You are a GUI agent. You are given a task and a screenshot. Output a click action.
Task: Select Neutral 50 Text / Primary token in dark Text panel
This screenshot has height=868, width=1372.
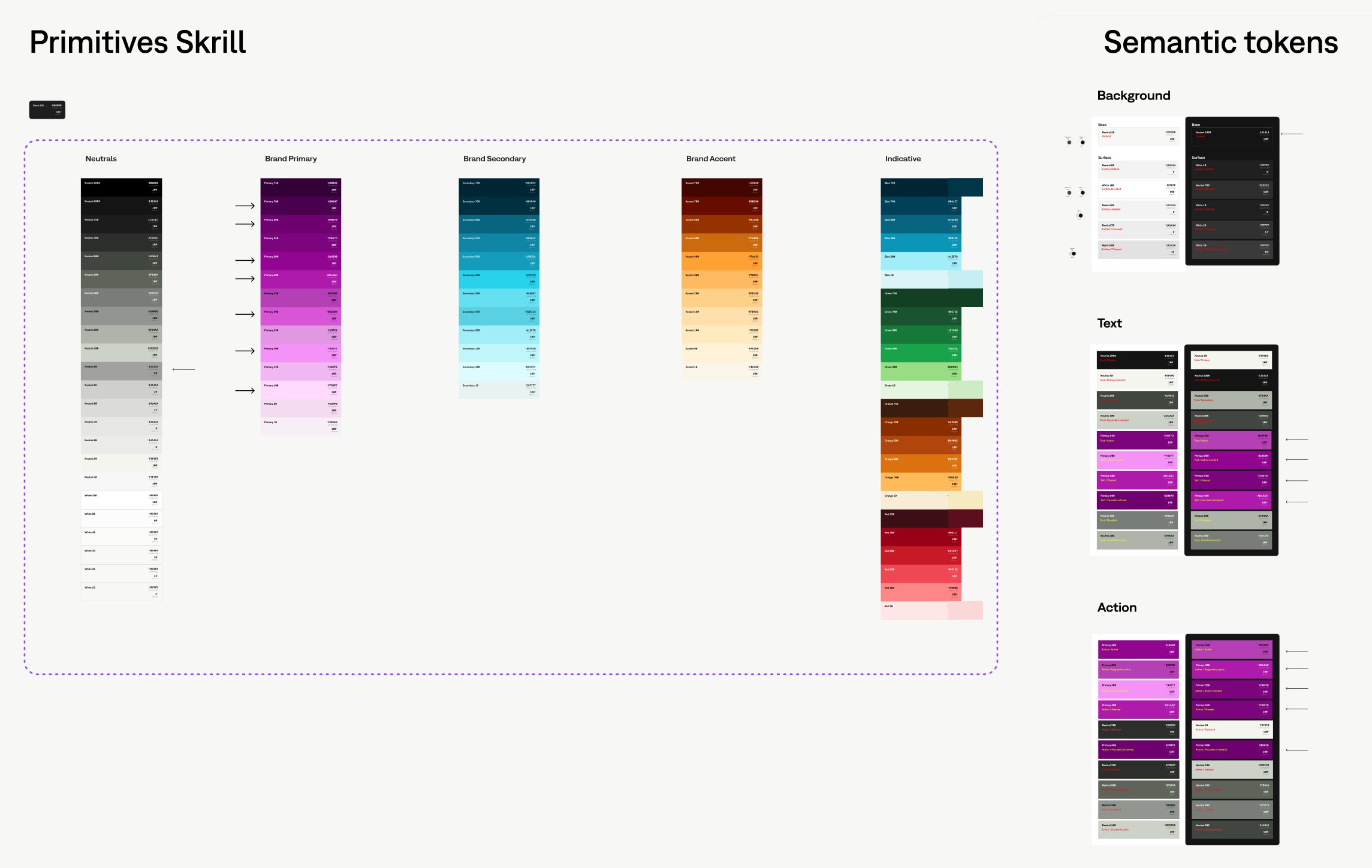point(1231,360)
